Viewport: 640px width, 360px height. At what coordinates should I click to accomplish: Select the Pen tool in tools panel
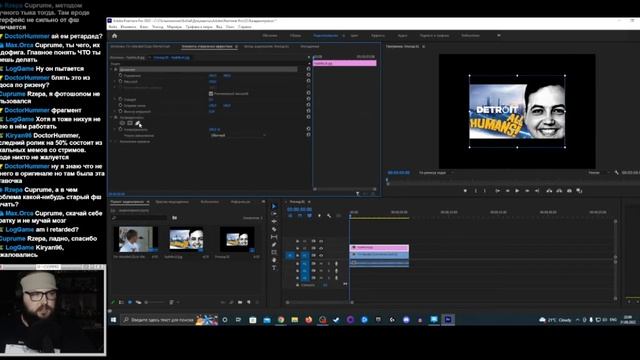tap(274, 245)
